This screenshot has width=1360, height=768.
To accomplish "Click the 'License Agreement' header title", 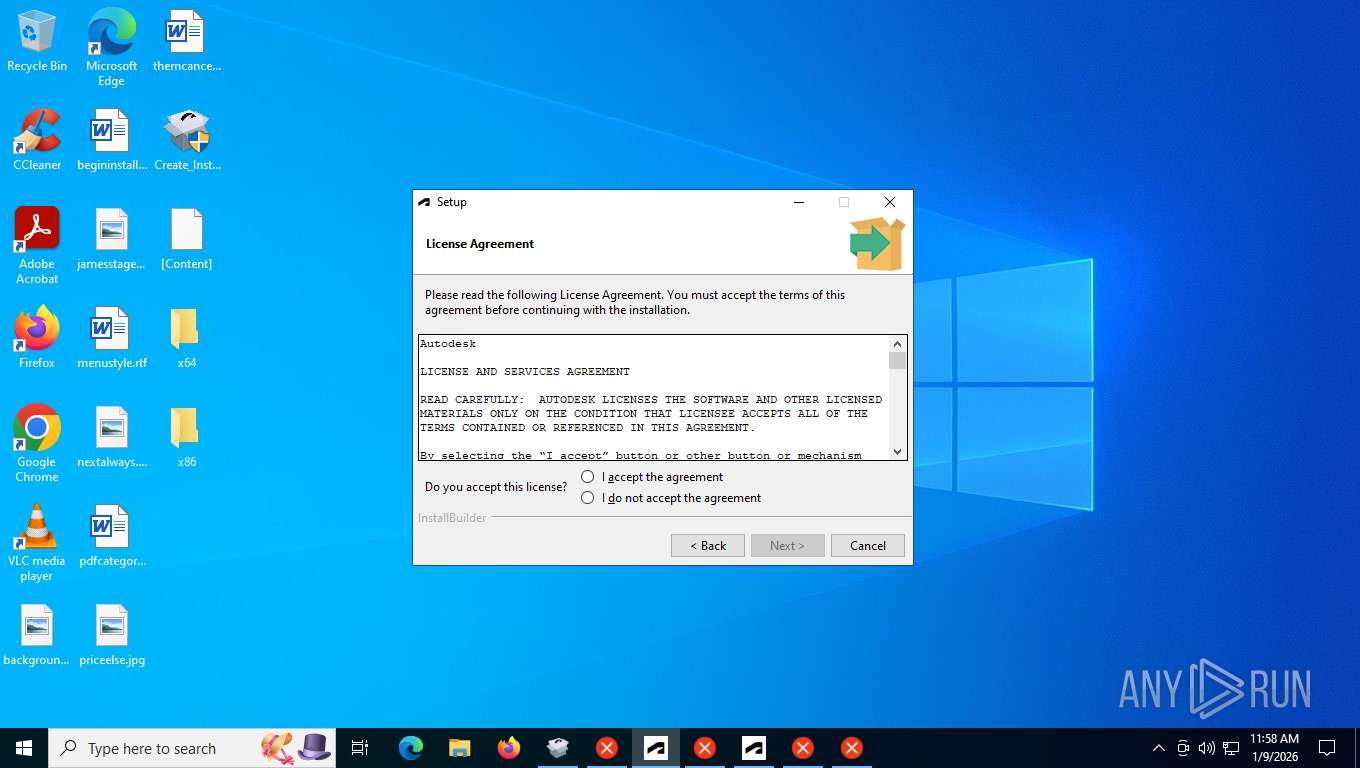I will [480, 243].
